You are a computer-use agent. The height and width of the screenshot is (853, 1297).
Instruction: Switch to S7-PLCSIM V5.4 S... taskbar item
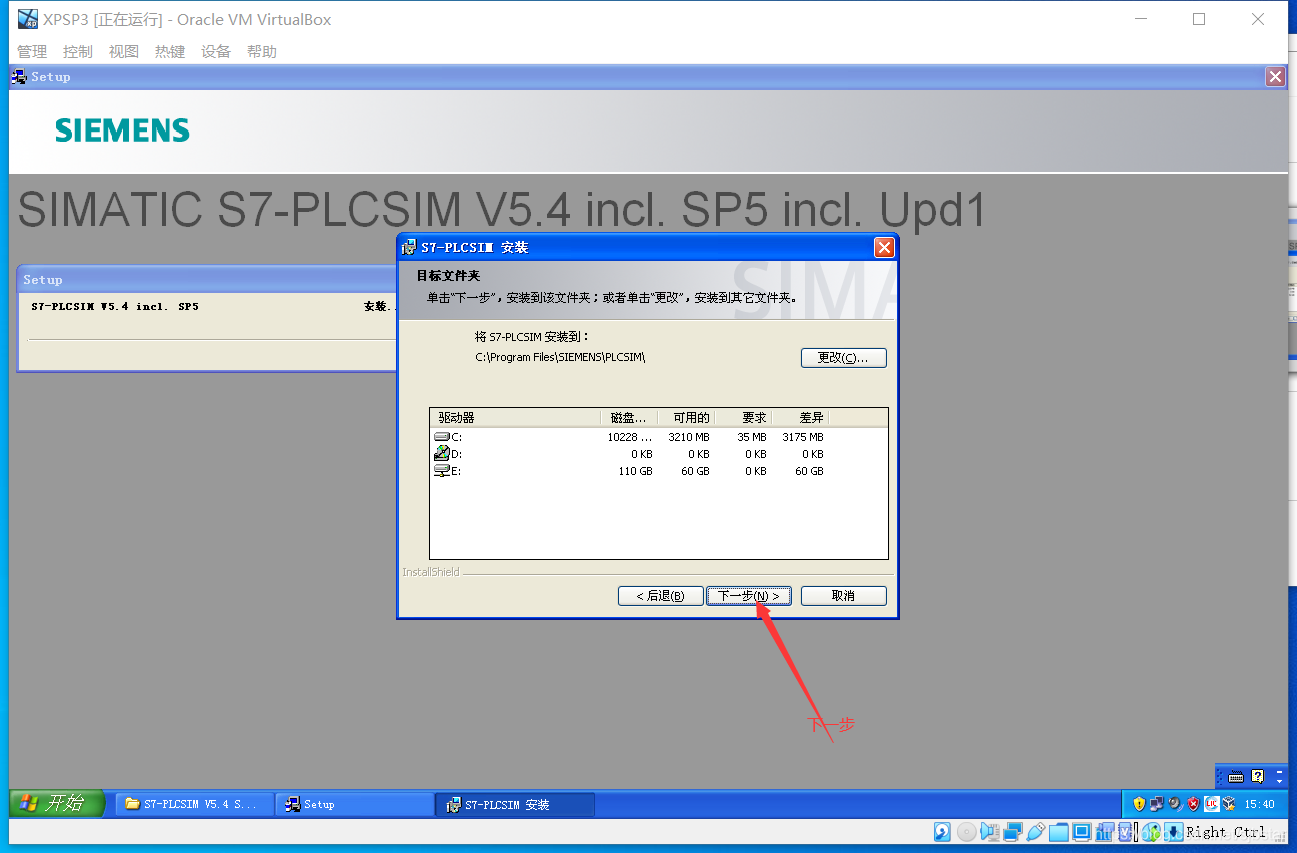(194, 804)
